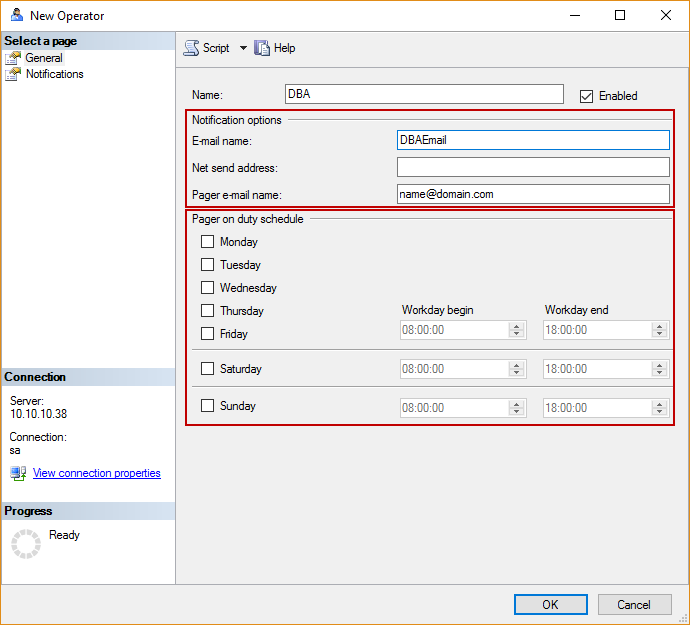Maximize the New Operator window
Screen dimensions: 690x625
(620, 15)
